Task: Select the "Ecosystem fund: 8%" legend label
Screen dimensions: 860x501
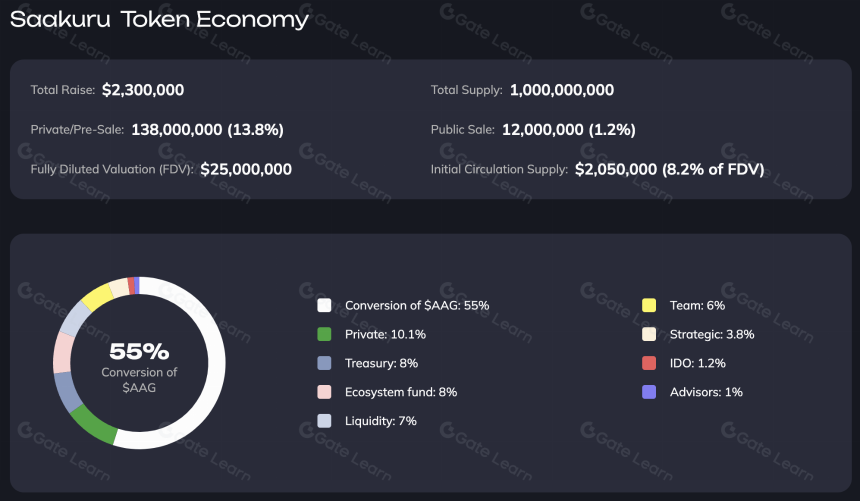Action: [401, 392]
